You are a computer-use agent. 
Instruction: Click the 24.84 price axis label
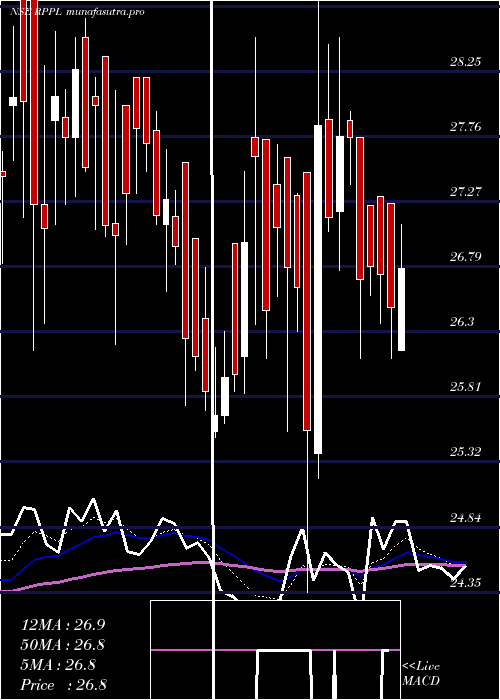[x=465, y=518]
